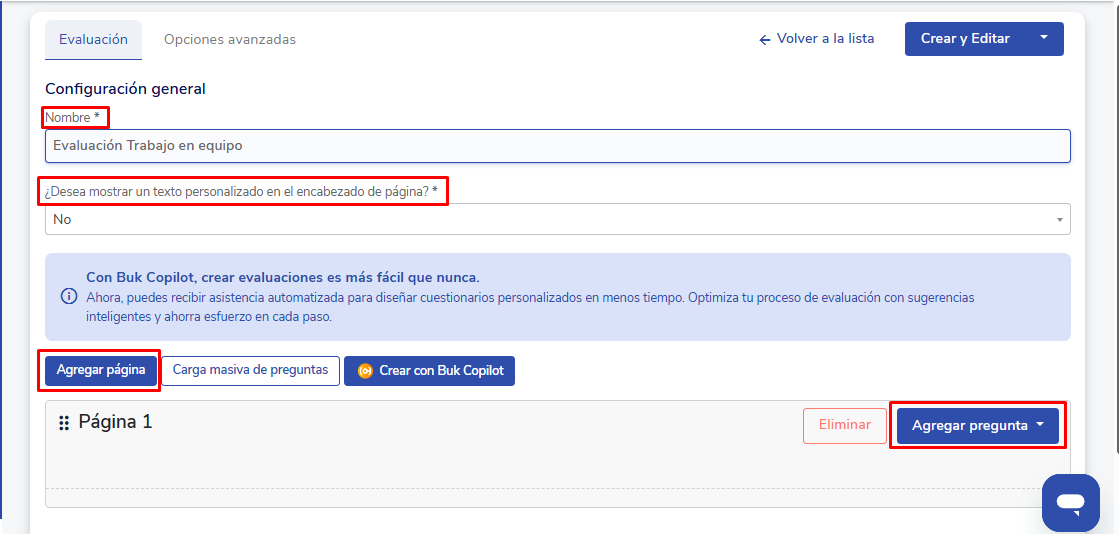Image resolution: width=1119 pixels, height=534 pixels.
Task: Focus the Nombre text input field
Action: pyautogui.click(x=557, y=146)
